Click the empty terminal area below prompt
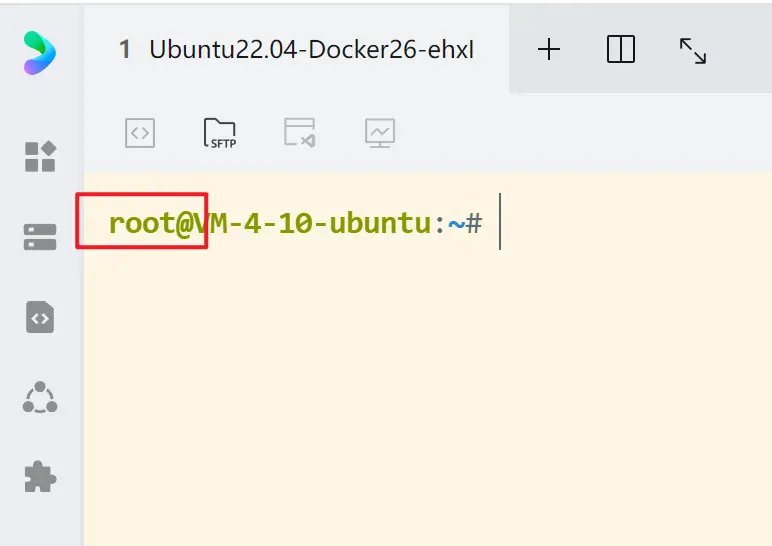Viewport: 772px width, 546px height. click(420, 400)
